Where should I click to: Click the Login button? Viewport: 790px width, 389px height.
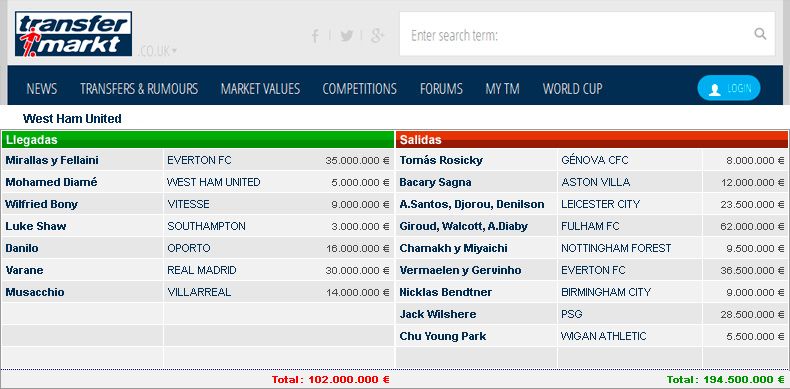pyautogui.click(x=729, y=88)
